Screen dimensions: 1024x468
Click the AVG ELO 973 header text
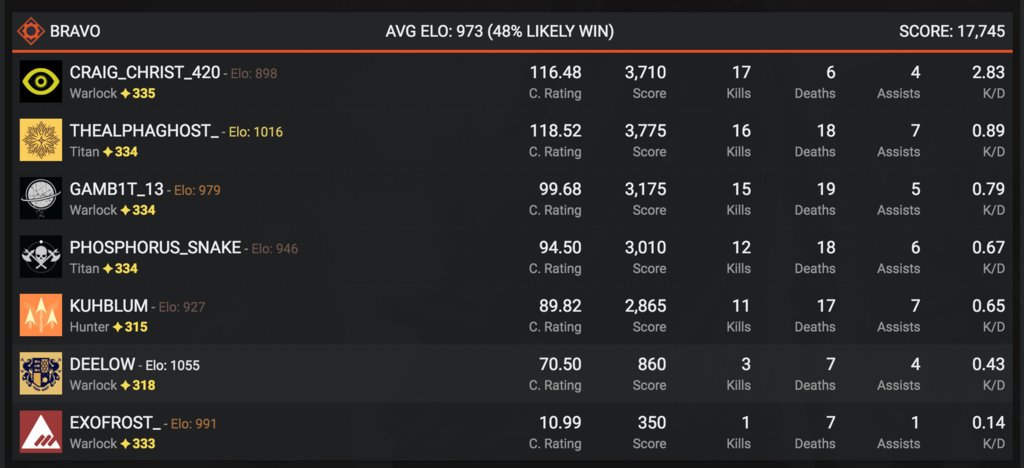click(500, 31)
